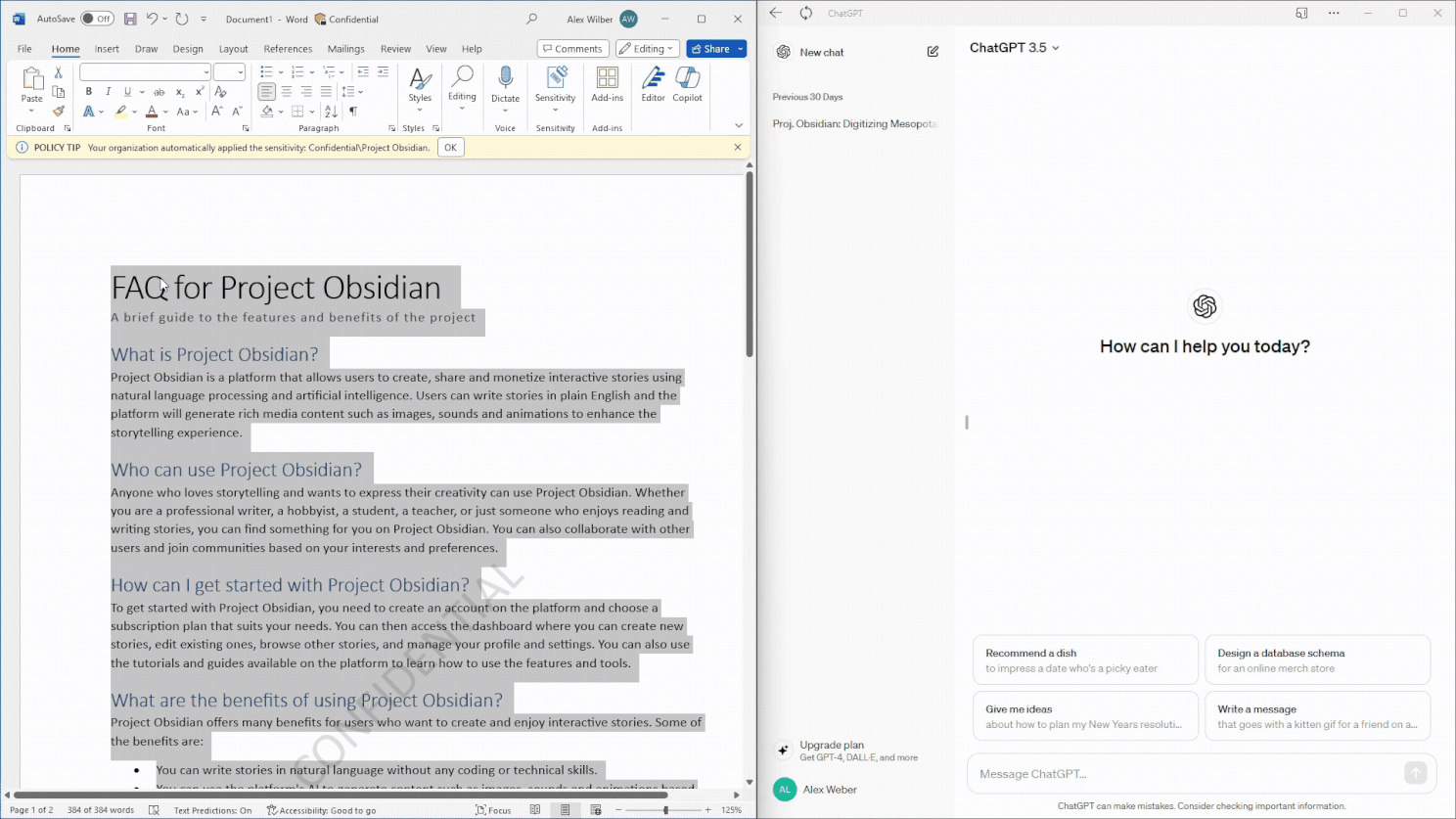Open the Sensitivity dropdown
This screenshot has width=1456, height=819.
click(x=555, y=84)
